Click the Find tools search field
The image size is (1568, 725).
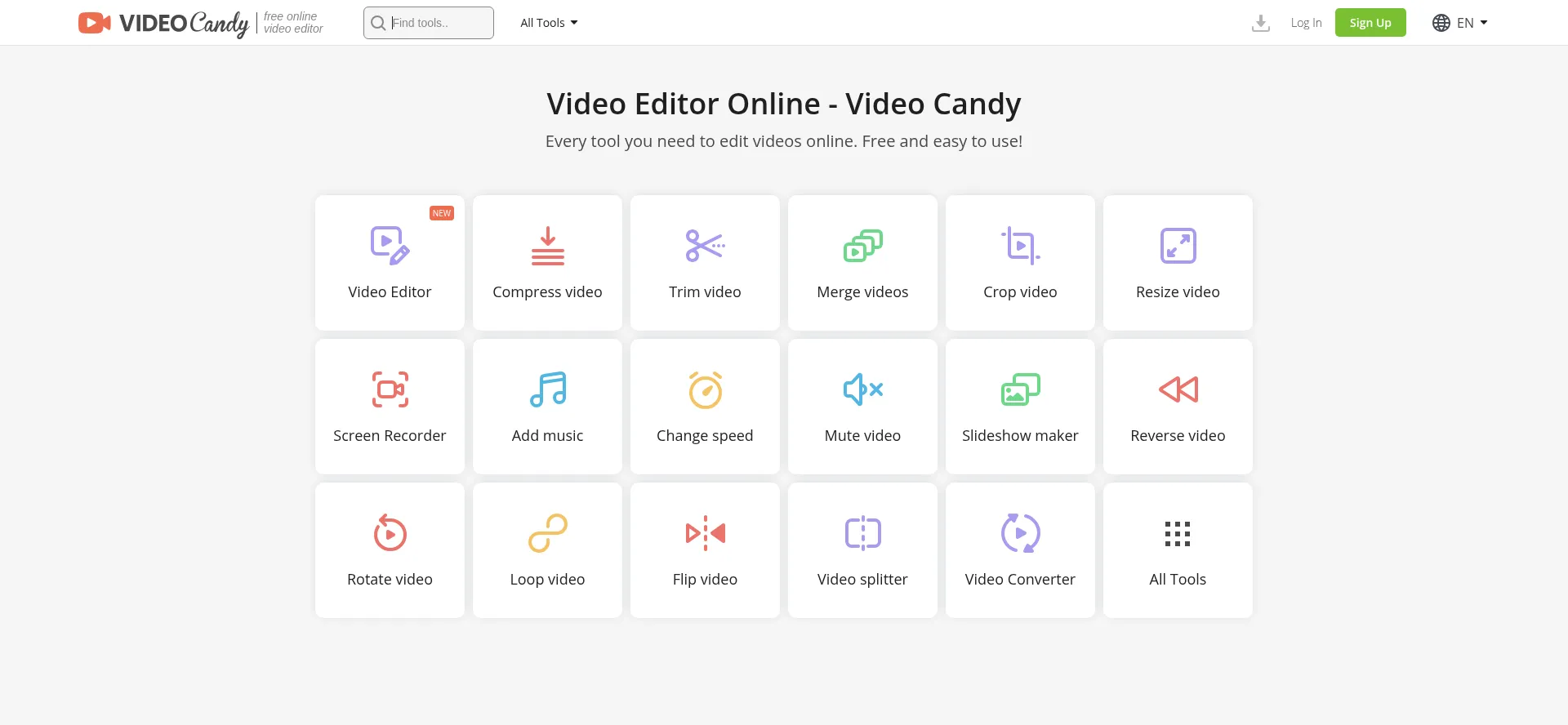pyautogui.click(x=429, y=23)
